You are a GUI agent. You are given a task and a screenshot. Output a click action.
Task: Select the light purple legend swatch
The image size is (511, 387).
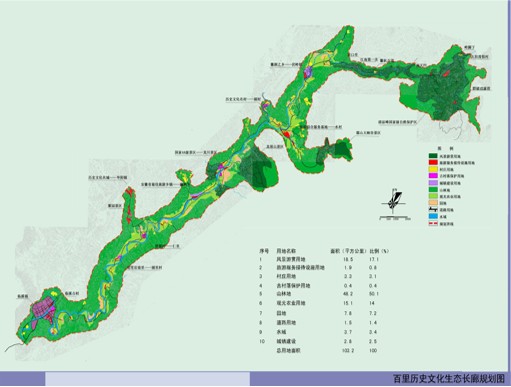(x=433, y=183)
